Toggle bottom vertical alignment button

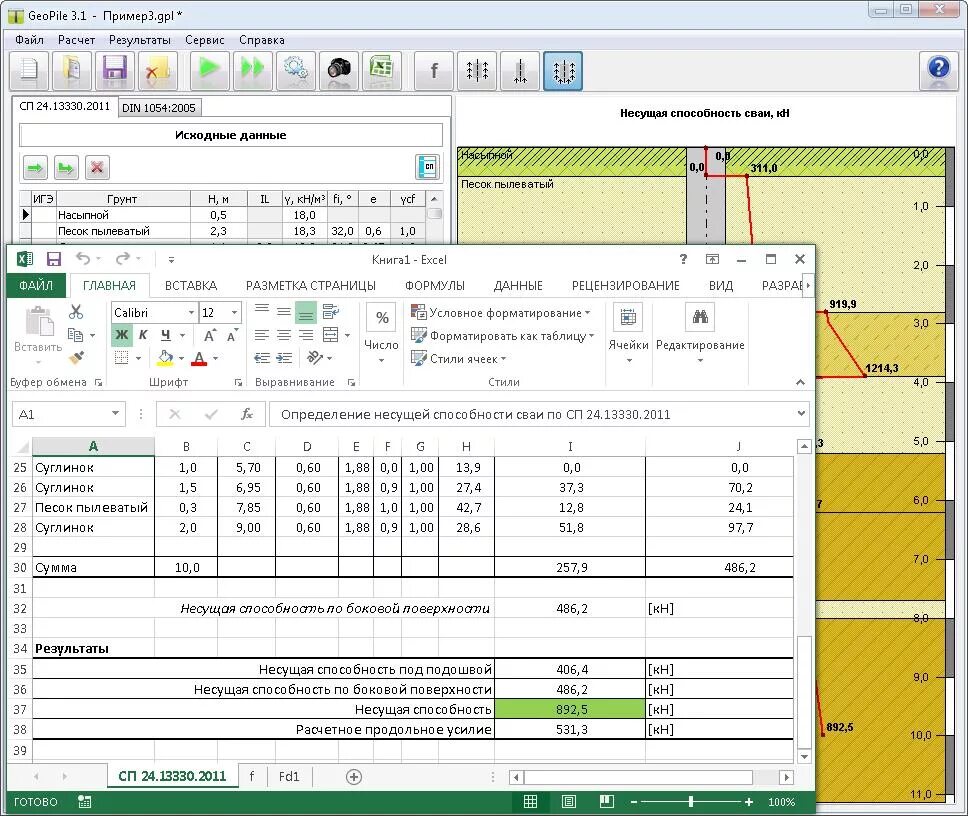306,313
